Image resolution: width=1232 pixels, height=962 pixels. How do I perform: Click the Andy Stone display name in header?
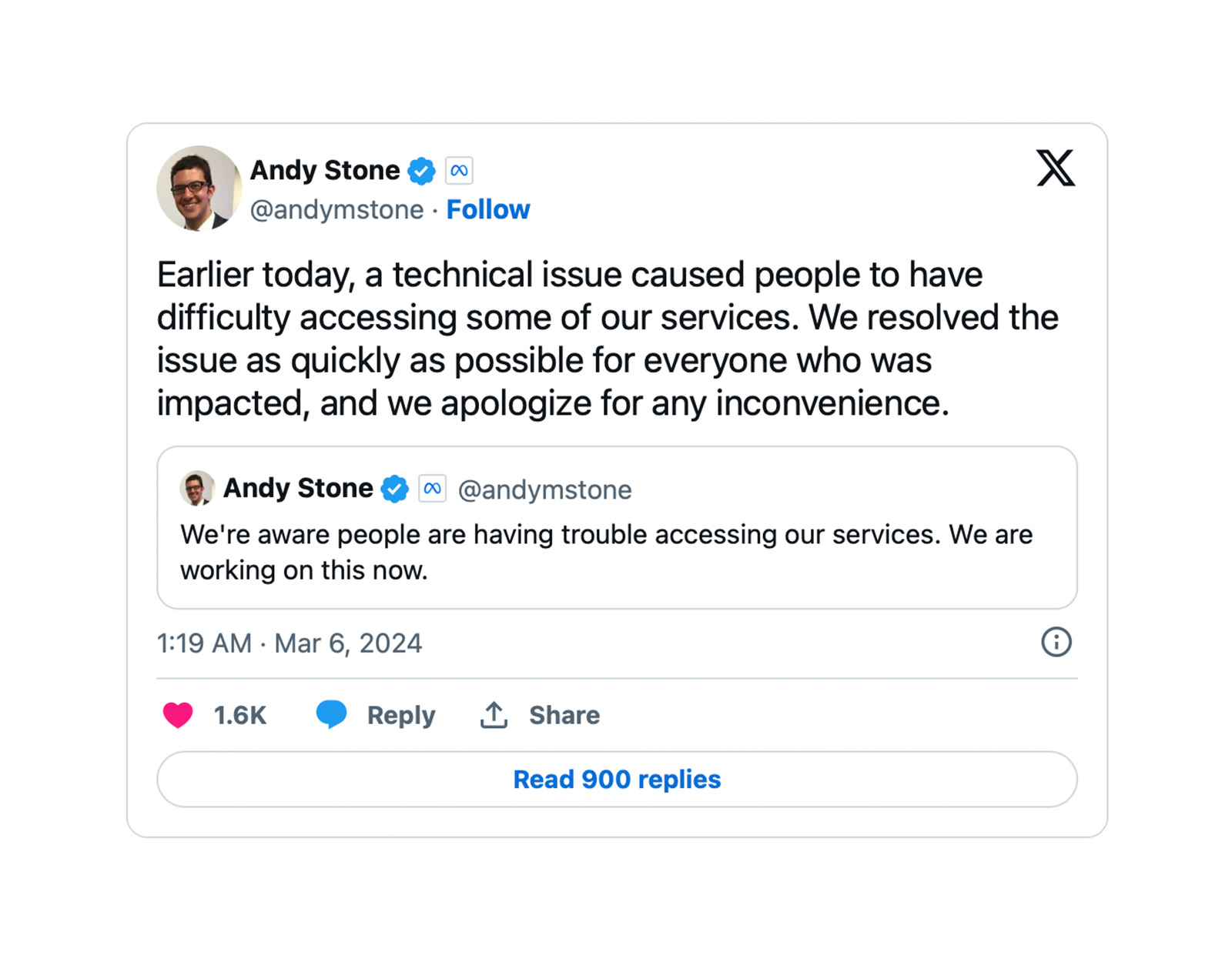point(325,170)
